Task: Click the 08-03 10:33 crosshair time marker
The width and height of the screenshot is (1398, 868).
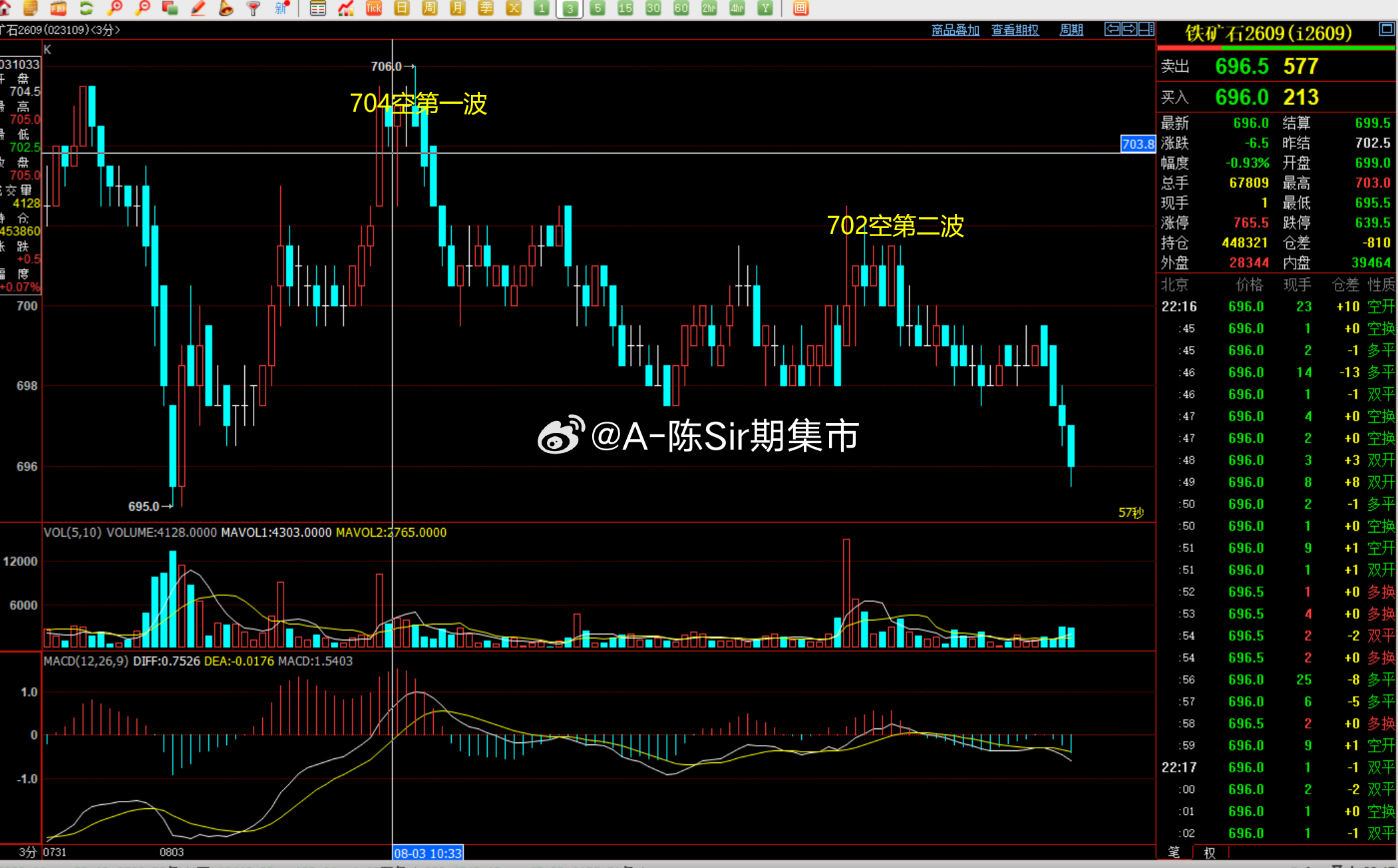Action: (x=427, y=853)
